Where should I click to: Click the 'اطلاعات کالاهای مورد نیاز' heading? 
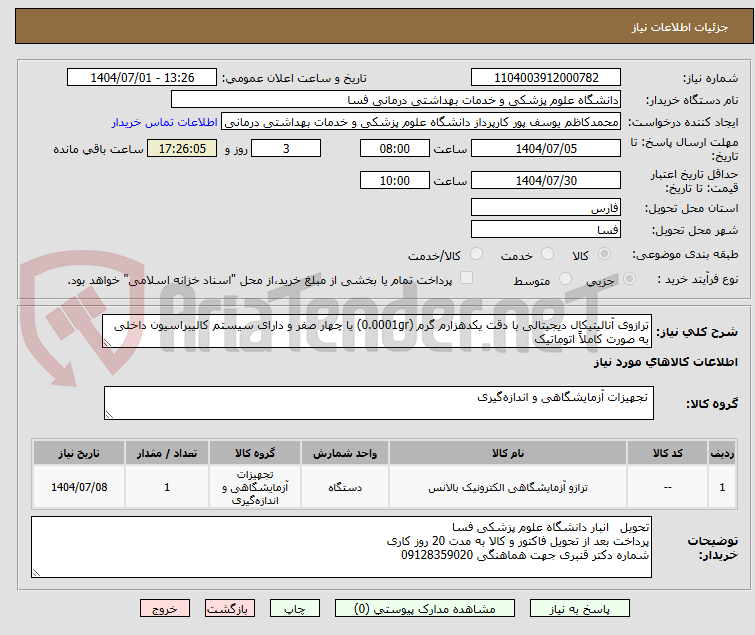(x=665, y=362)
